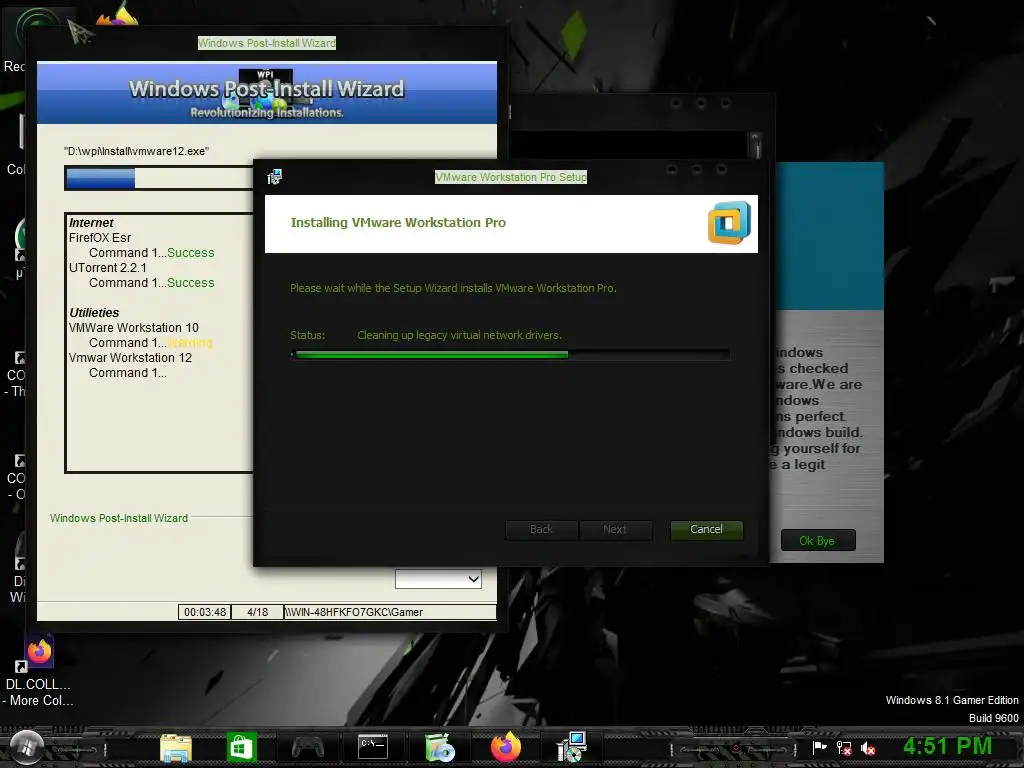Open File Explorer from the taskbar
1024x768 pixels.
click(176, 747)
